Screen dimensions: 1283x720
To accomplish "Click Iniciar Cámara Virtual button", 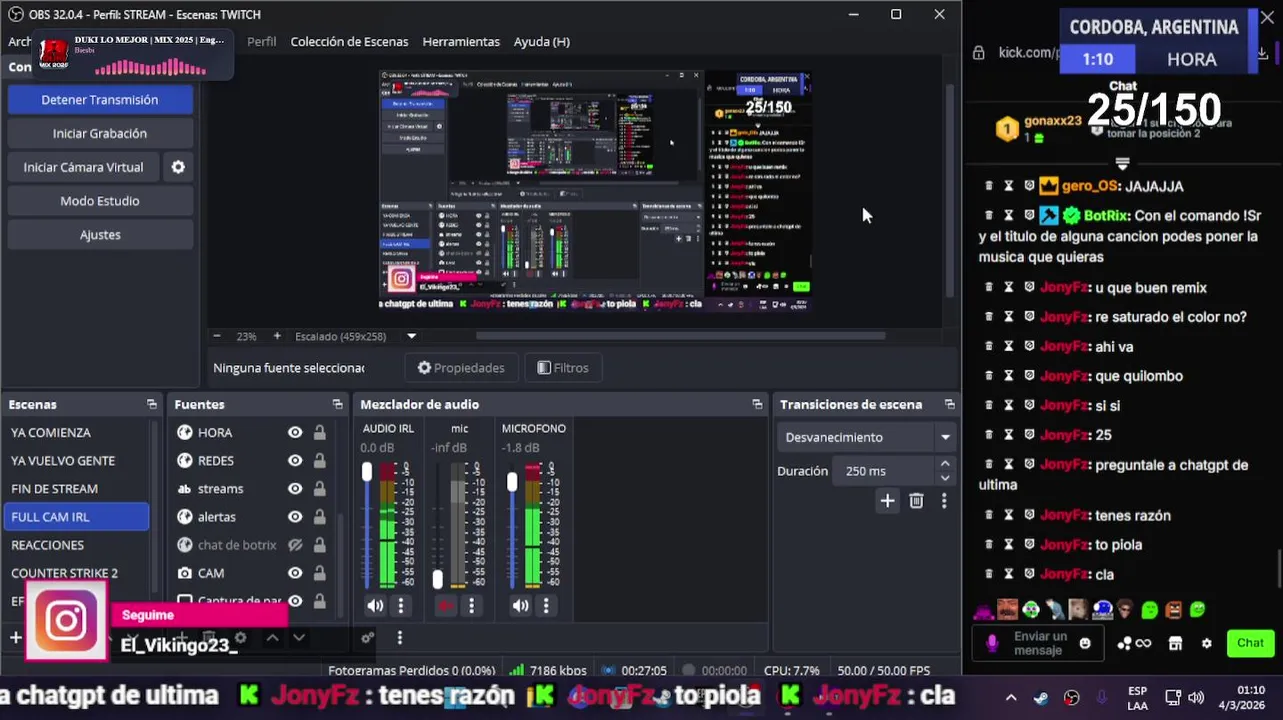I will [84, 167].
